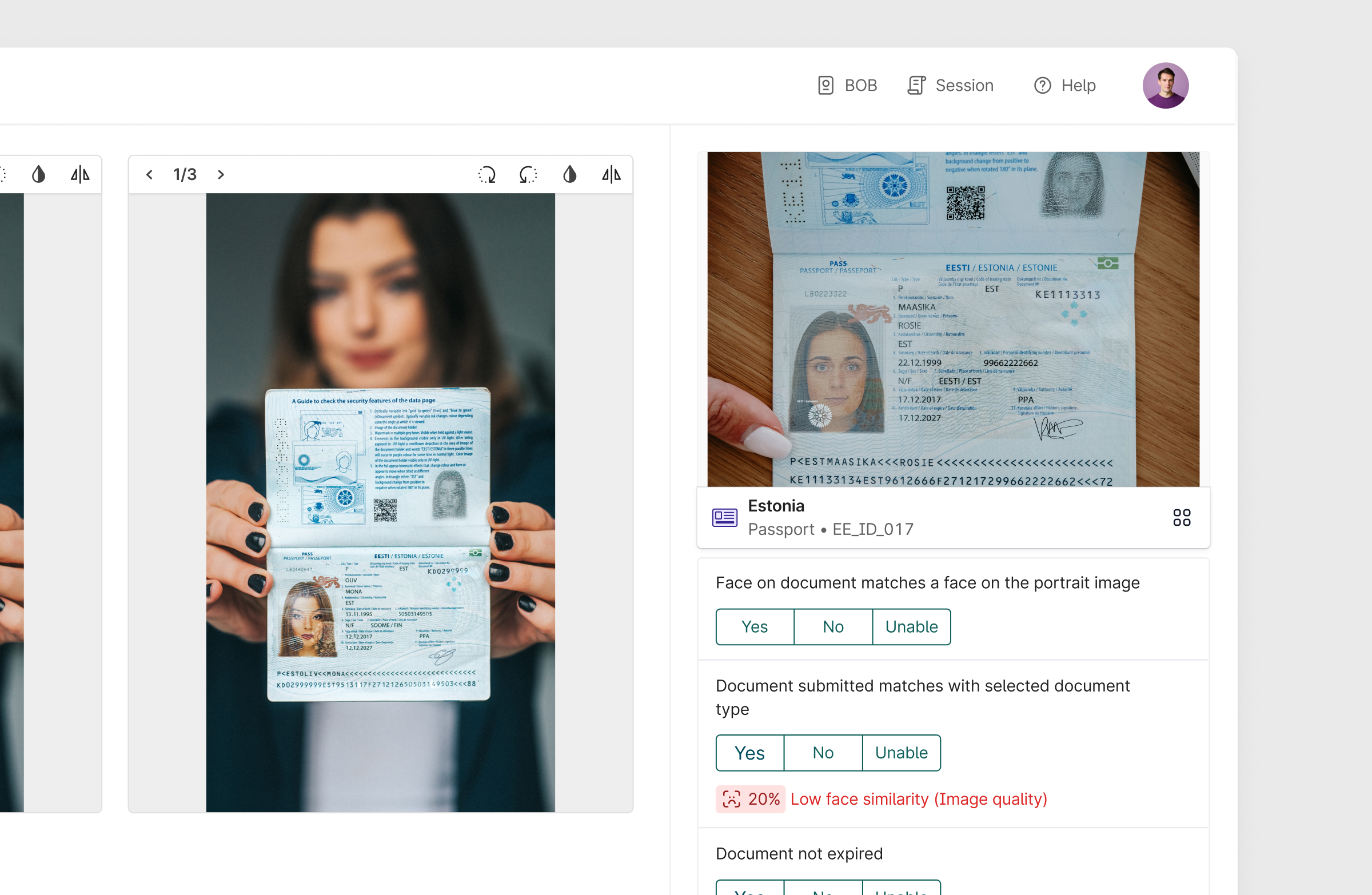Open the Estonia passport reference thumbnail
Viewport: 1372px width, 895px height.
[953, 319]
